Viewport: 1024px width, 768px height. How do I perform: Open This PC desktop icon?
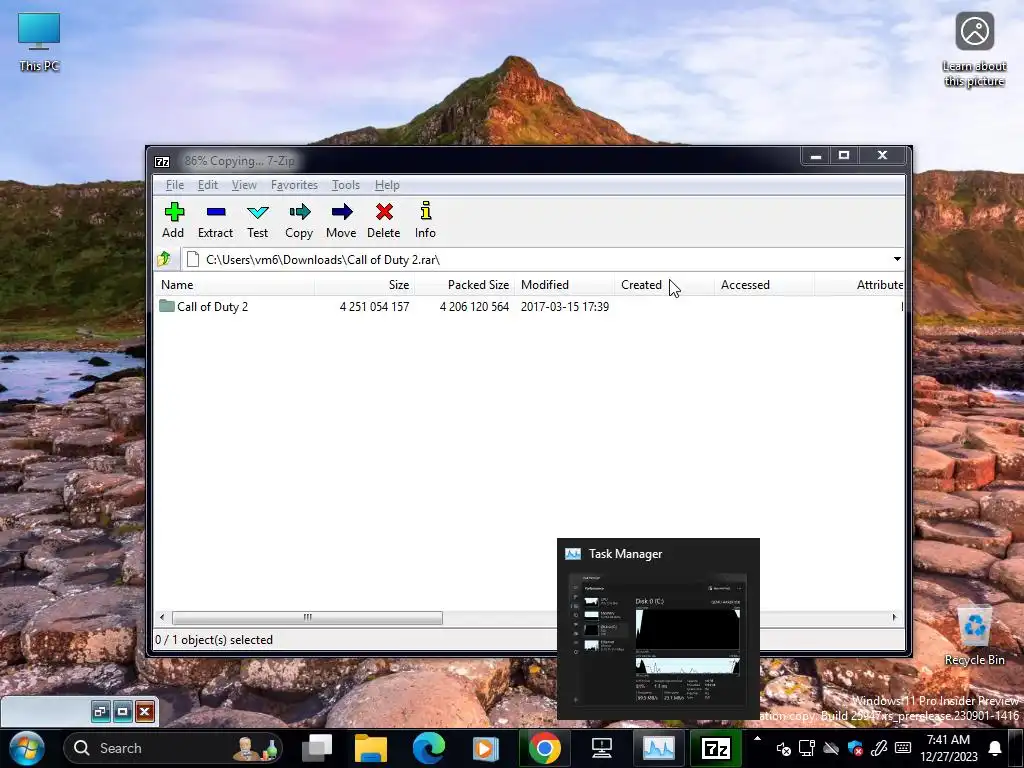coord(39,42)
